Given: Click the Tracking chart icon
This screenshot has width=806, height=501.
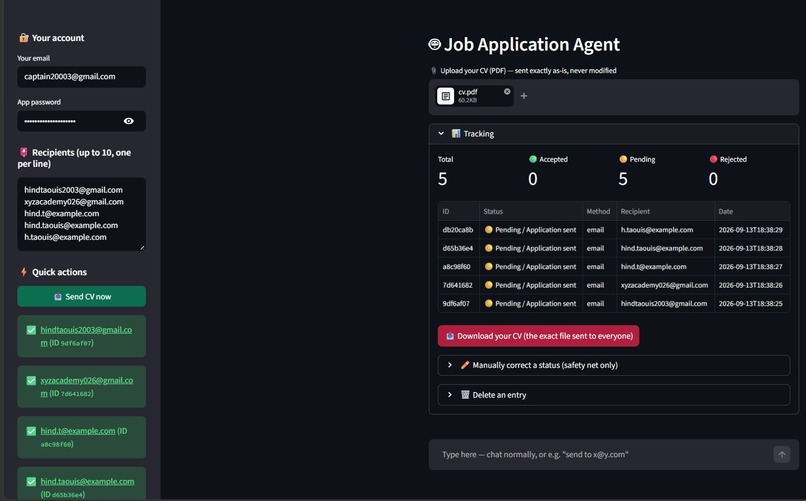Looking at the screenshot, I should [x=456, y=134].
